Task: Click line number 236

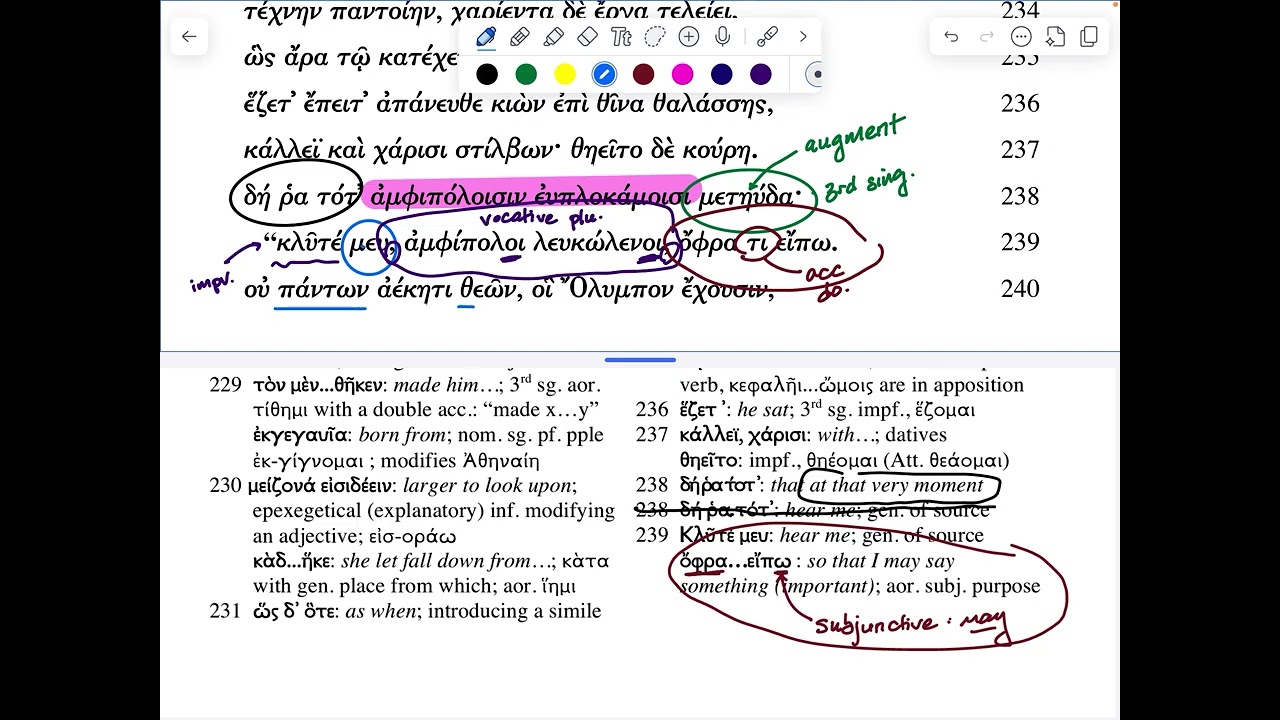Action: coord(1020,103)
